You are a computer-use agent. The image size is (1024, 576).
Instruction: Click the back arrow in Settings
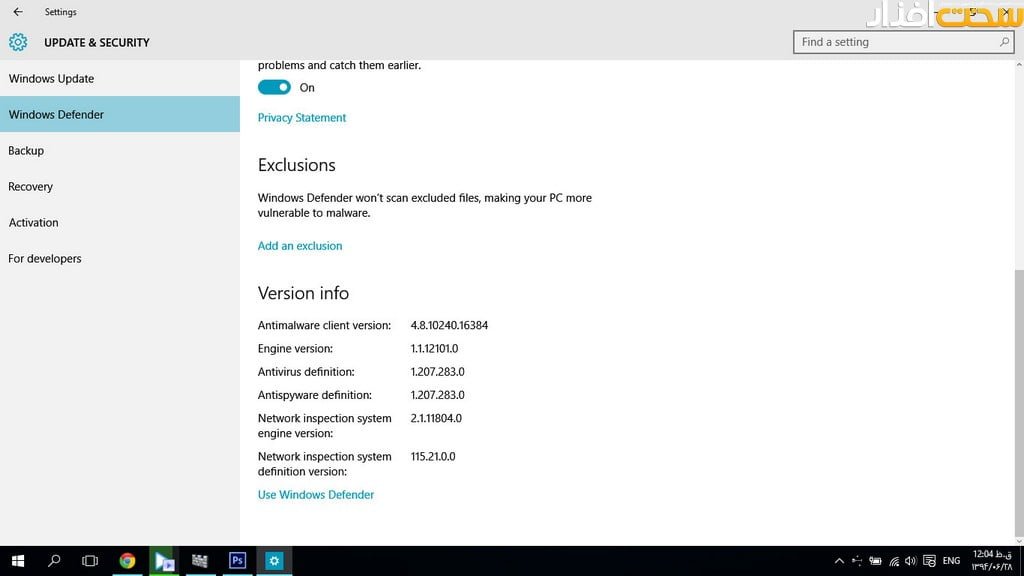tap(17, 12)
